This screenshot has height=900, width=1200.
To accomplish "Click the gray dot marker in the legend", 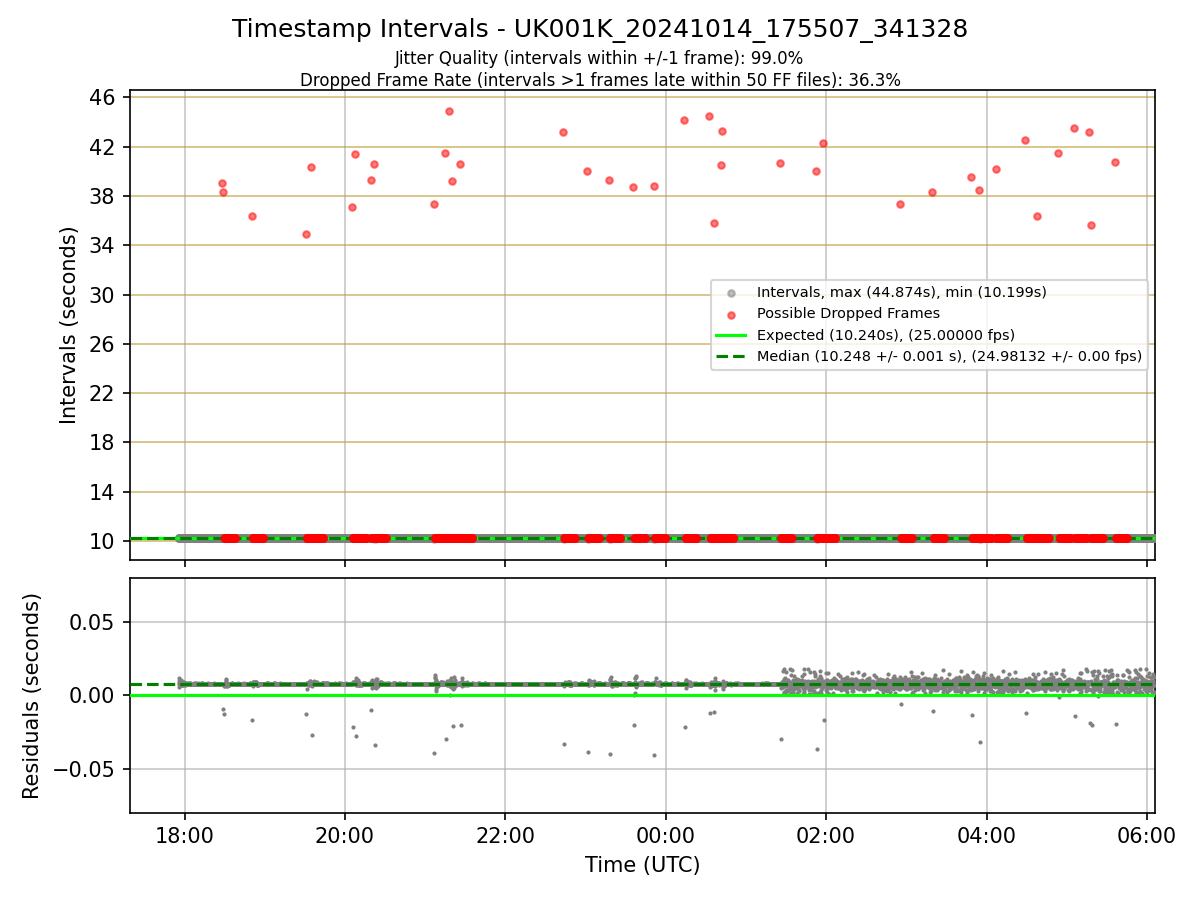I will coord(731,293).
